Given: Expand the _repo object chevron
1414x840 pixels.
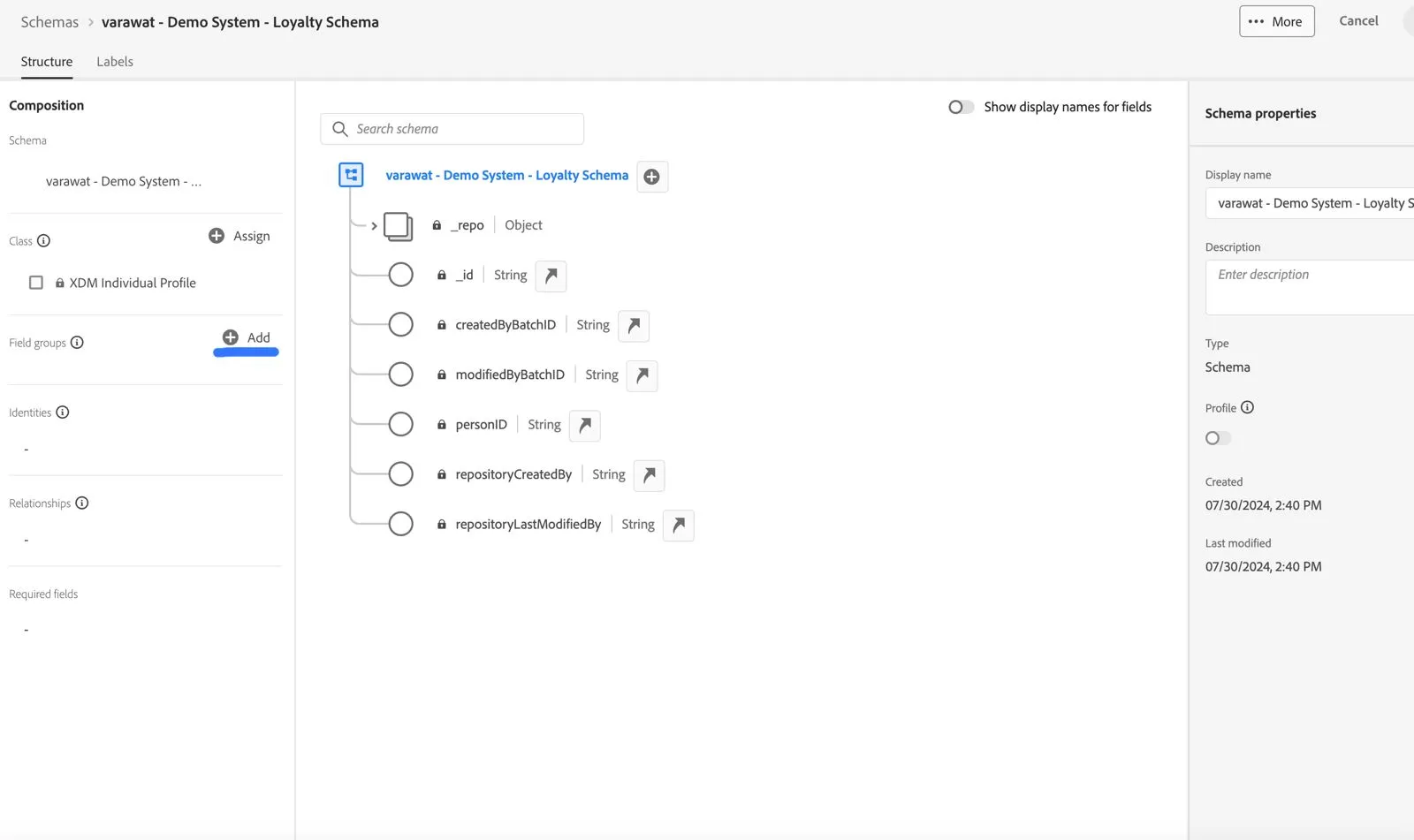Looking at the screenshot, I should tap(374, 226).
